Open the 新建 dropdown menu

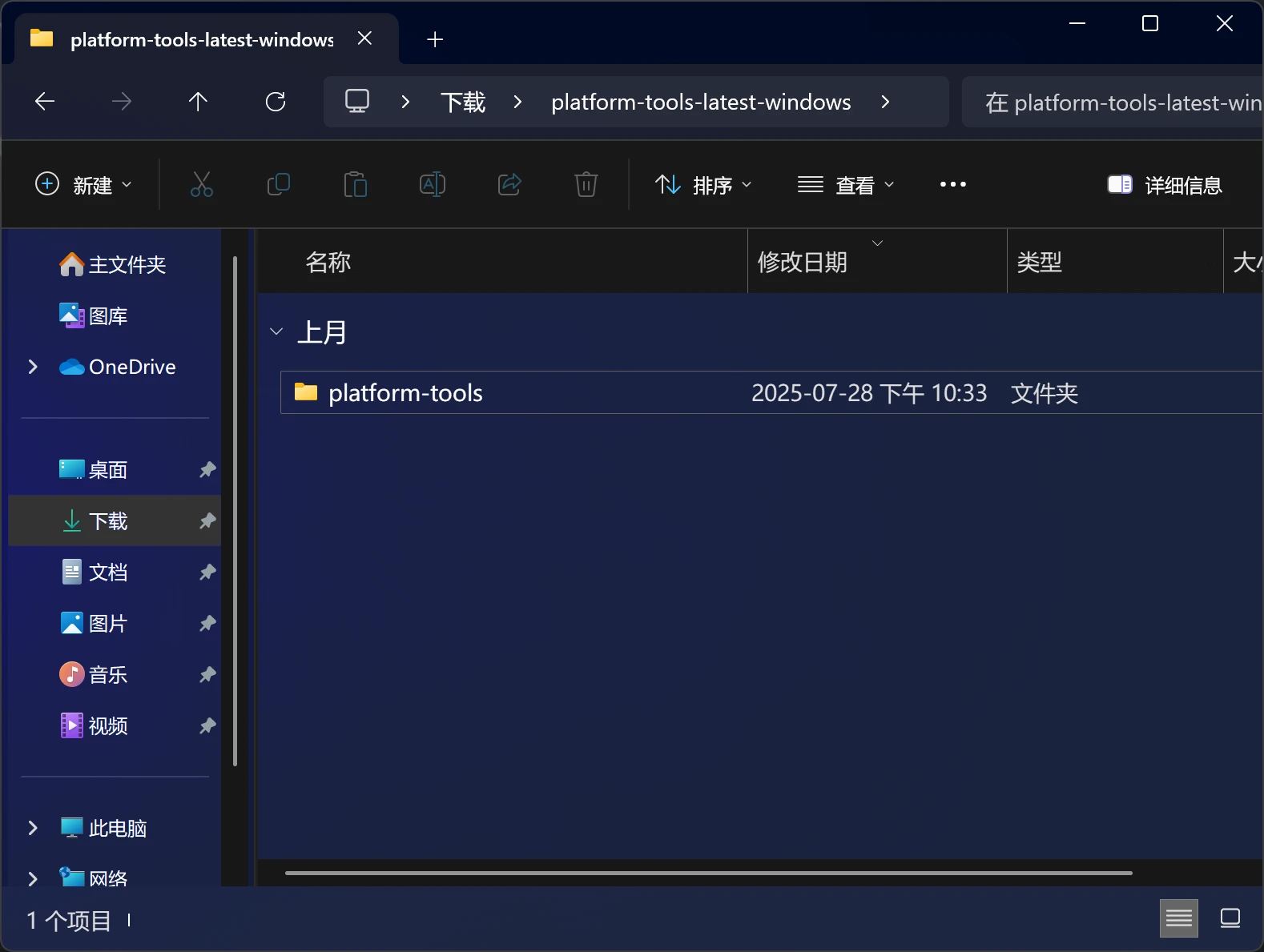tap(83, 185)
